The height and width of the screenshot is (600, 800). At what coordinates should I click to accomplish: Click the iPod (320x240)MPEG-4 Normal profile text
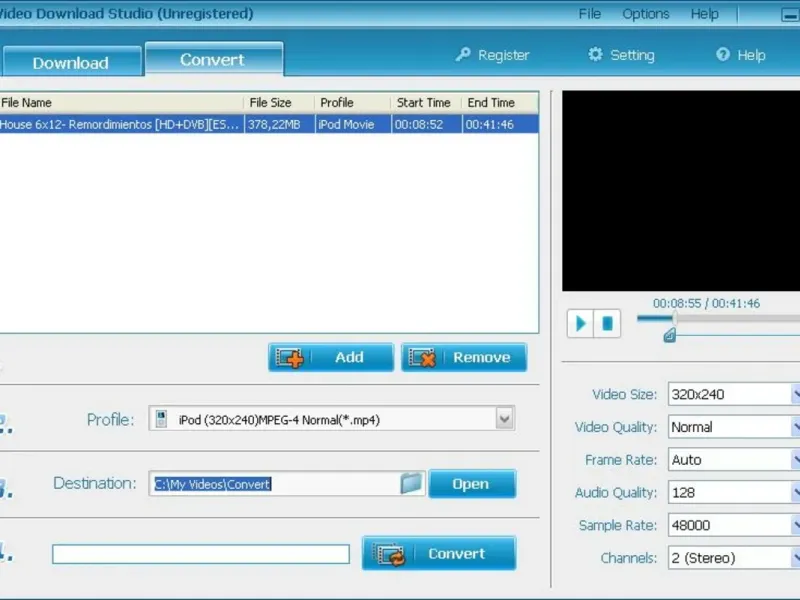pyautogui.click(x=279, y=420)
